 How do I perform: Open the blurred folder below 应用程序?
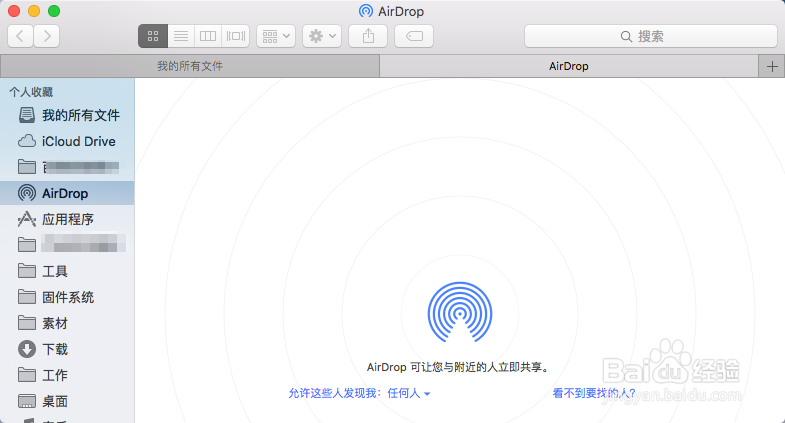pyautogui.click(x=67, y=245)
